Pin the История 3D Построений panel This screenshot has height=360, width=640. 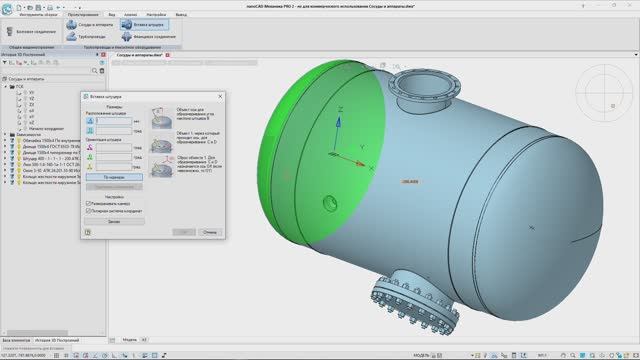97,54
